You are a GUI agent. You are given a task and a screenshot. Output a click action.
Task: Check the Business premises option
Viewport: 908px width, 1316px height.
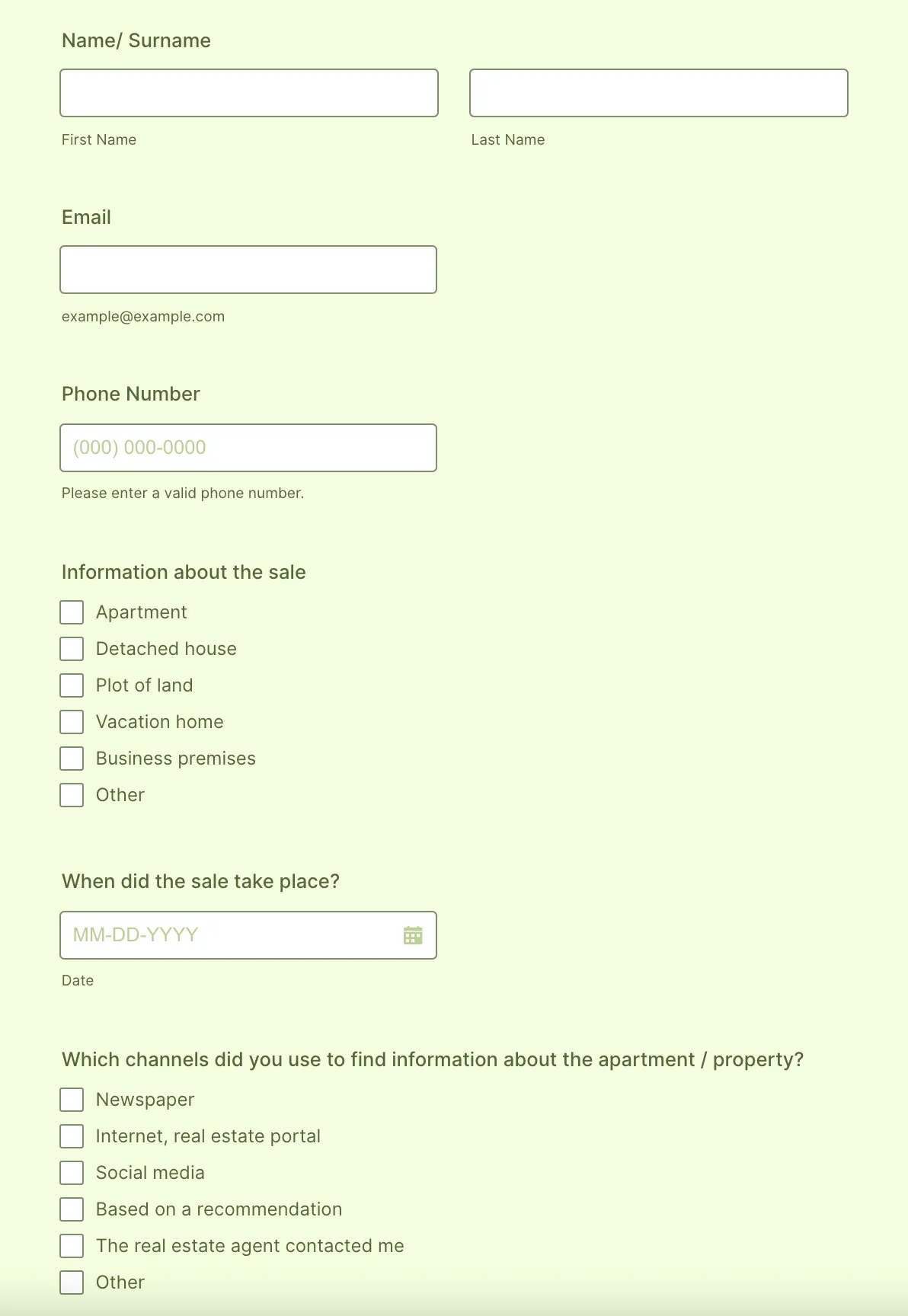(72, 759)
